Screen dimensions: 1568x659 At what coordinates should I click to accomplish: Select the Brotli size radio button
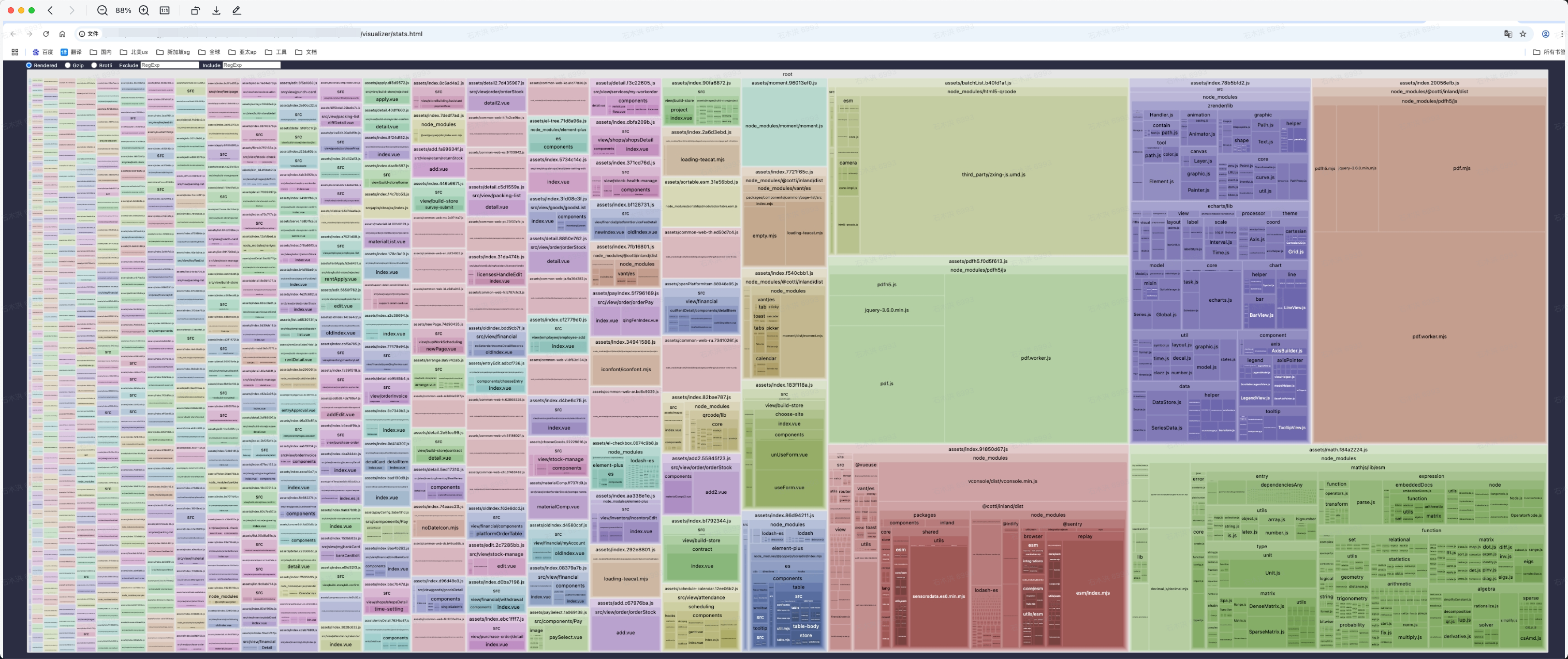click(x=94, y=65)
